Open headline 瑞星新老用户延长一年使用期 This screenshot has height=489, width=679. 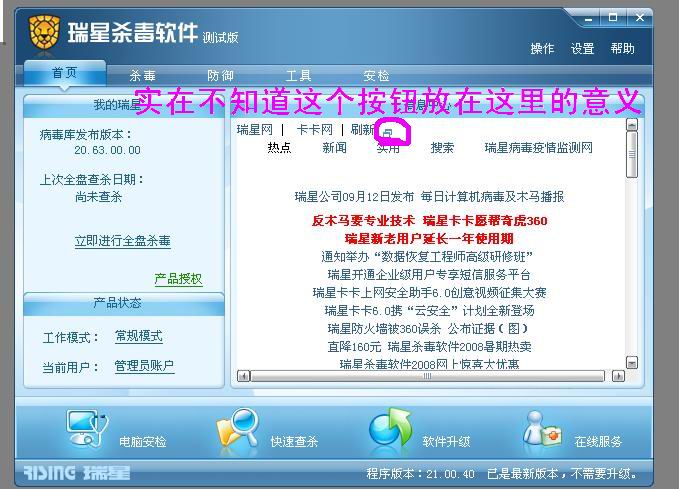click(429, 238)
